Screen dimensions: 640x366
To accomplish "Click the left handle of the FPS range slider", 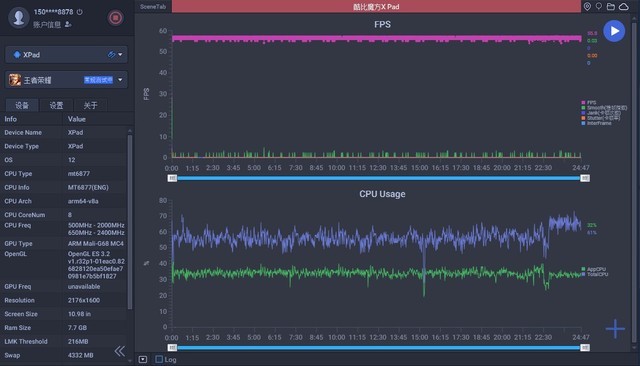I will [172, 178].
